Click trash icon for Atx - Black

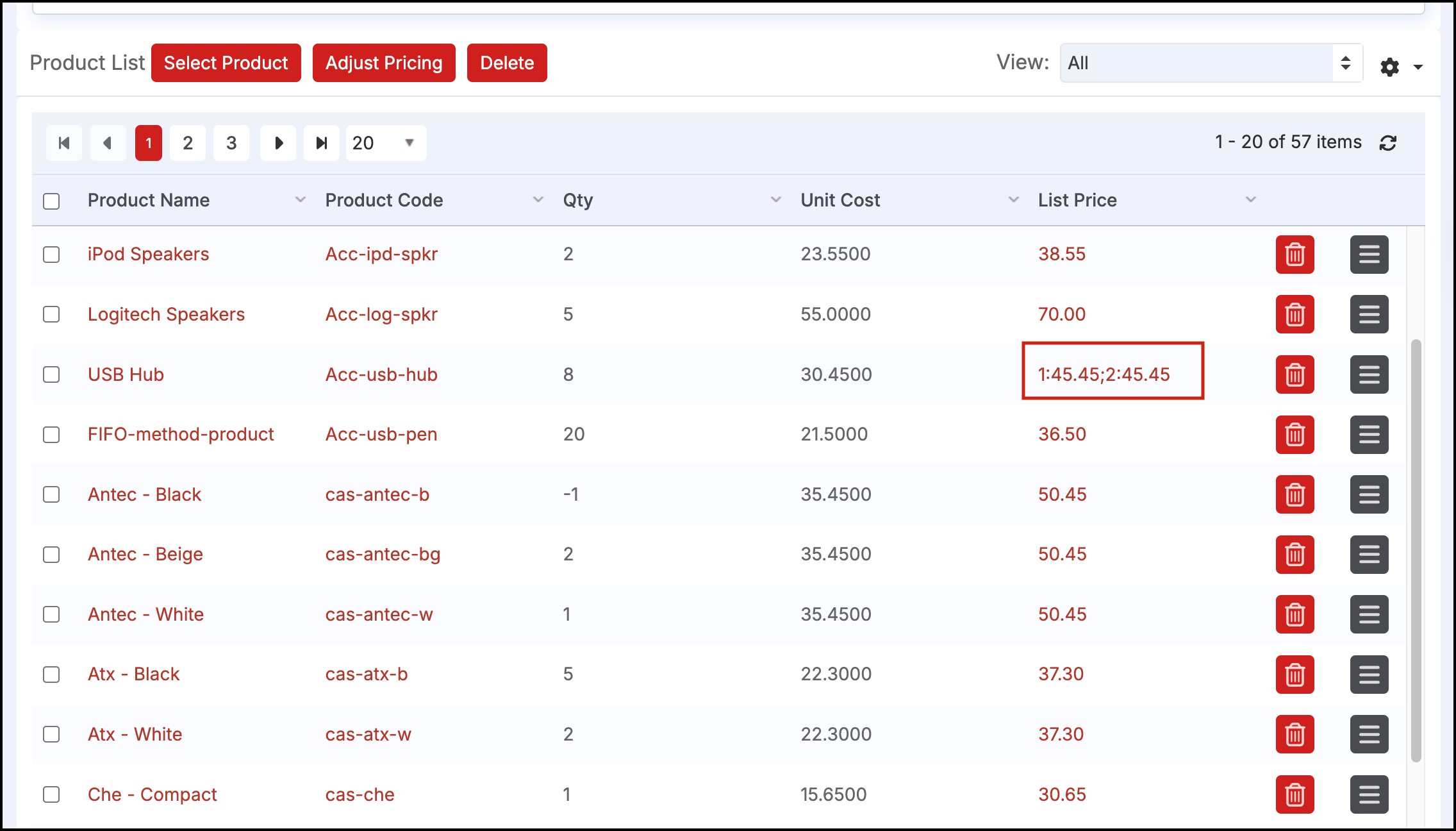pyautogui.click(x=1295, y=675)
